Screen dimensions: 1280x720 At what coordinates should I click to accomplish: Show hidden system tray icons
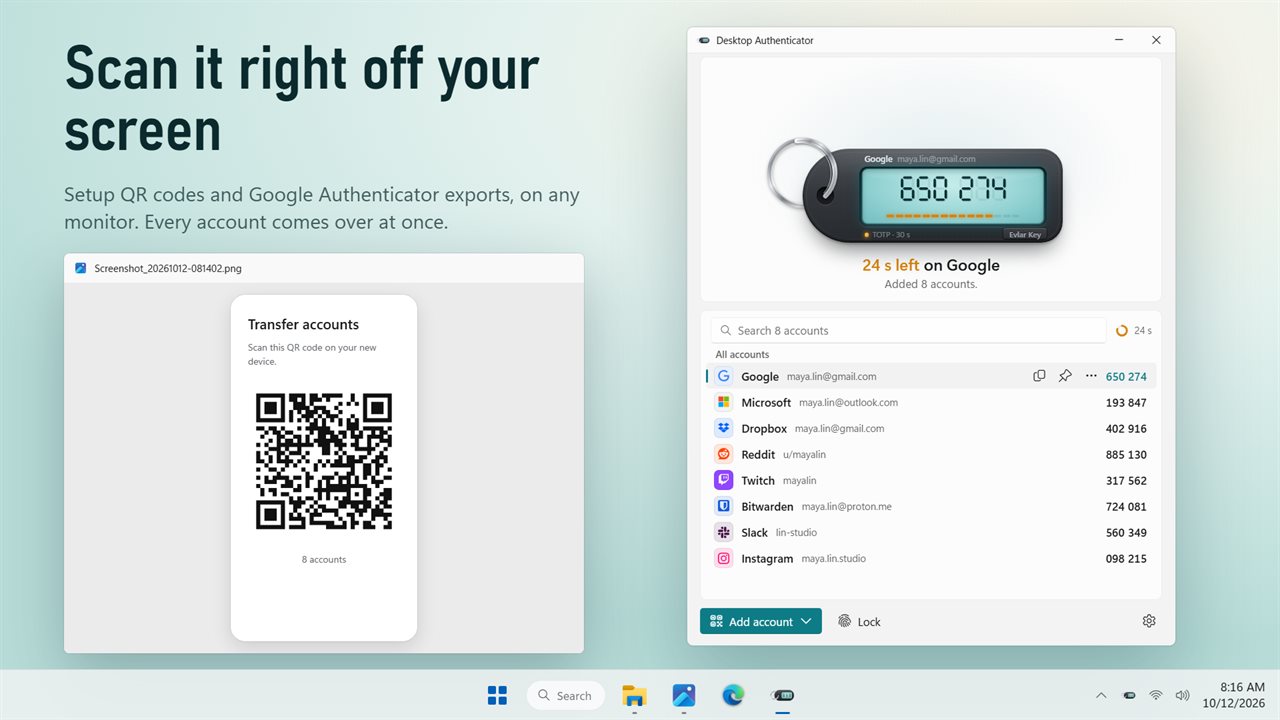click(x=1102, y=695)
